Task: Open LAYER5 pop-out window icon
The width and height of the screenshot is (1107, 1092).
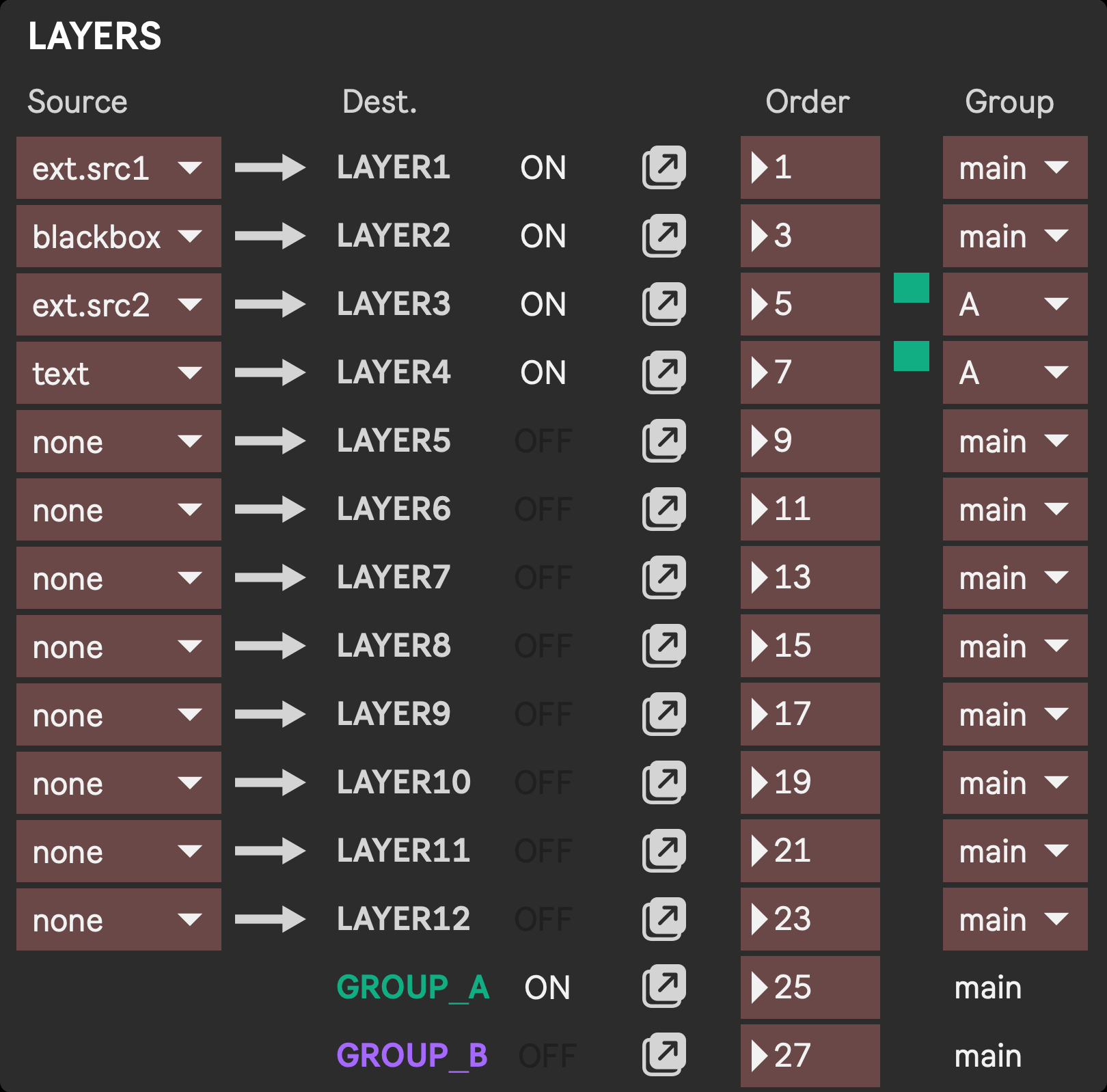Action: (664, 441)
